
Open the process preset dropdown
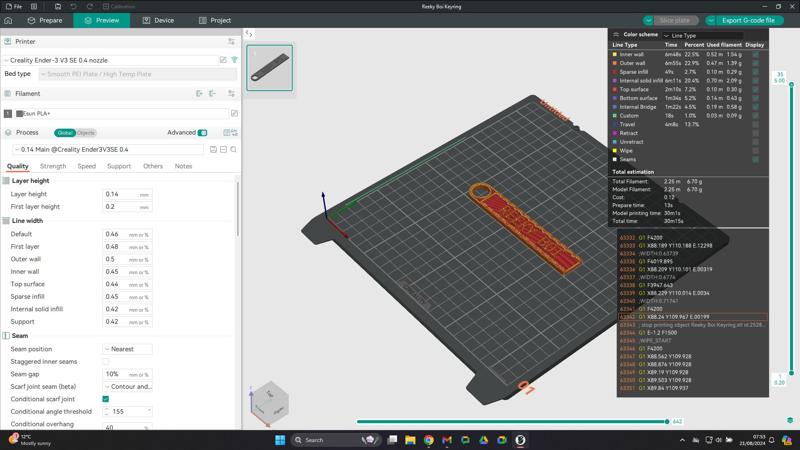(108, 149)
